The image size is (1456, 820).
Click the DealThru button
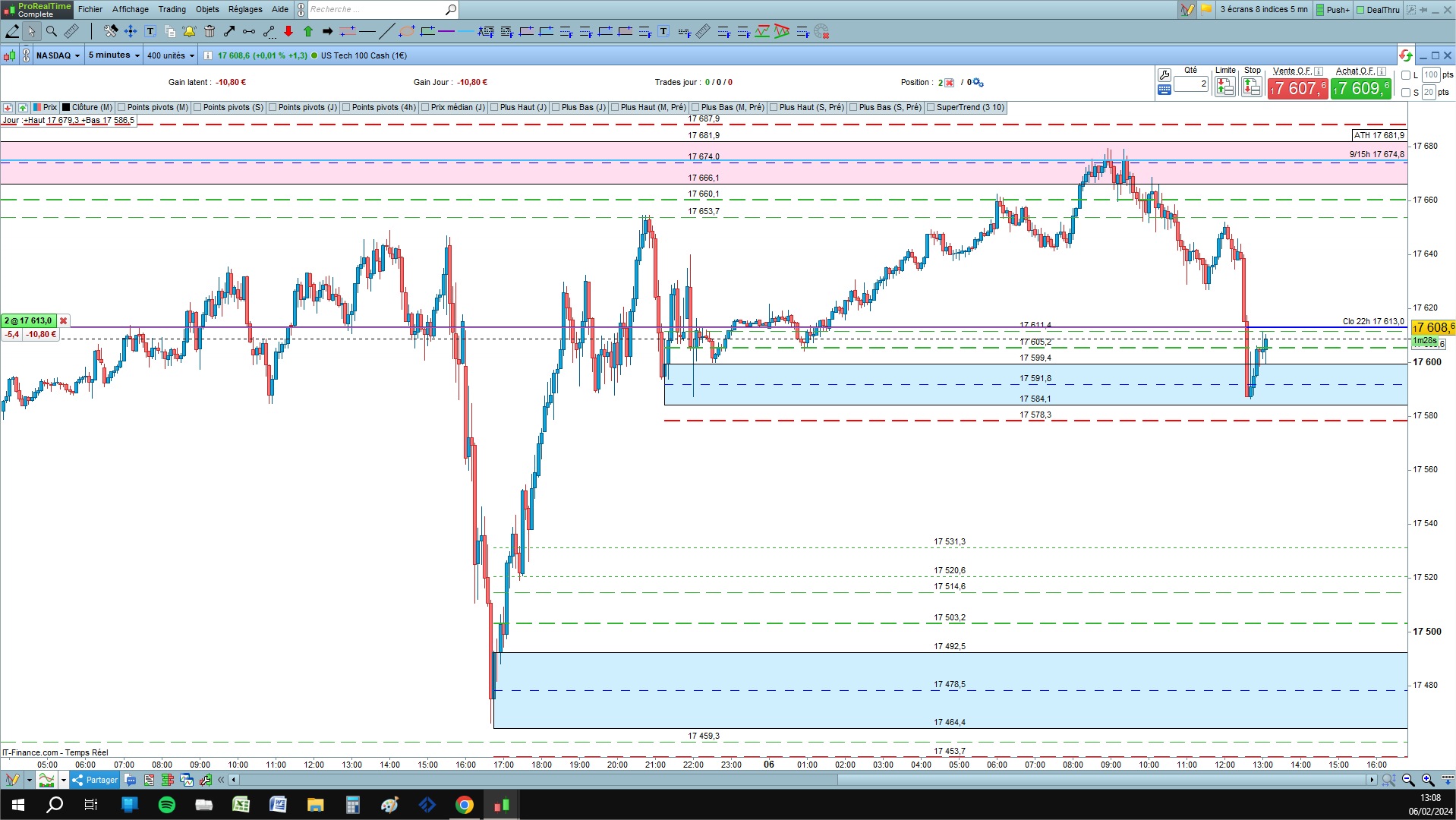pos(1378,10)
